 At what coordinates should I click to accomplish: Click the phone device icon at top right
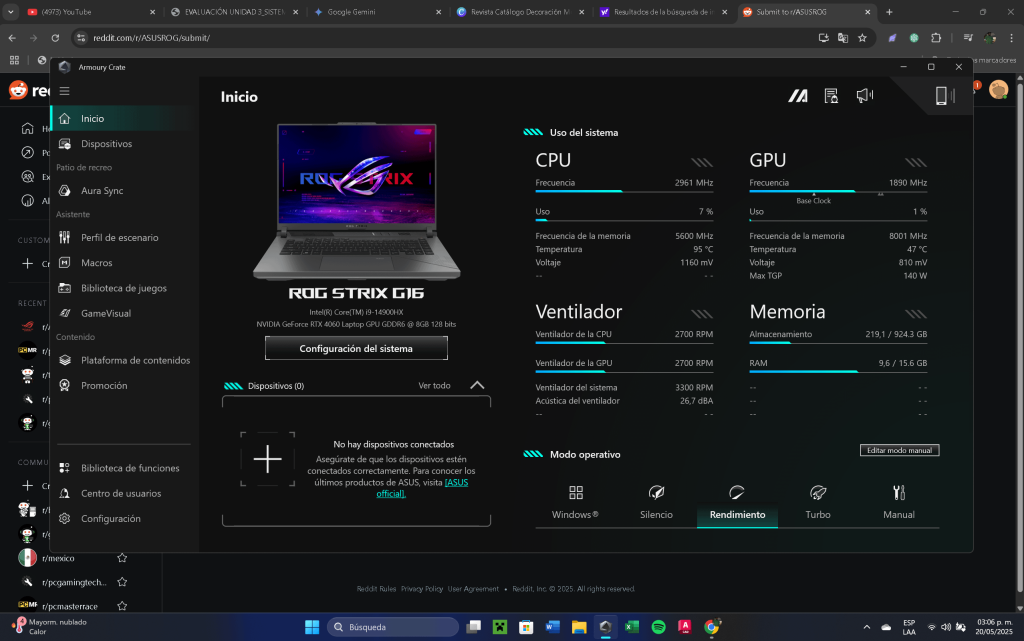pos(941,96)
